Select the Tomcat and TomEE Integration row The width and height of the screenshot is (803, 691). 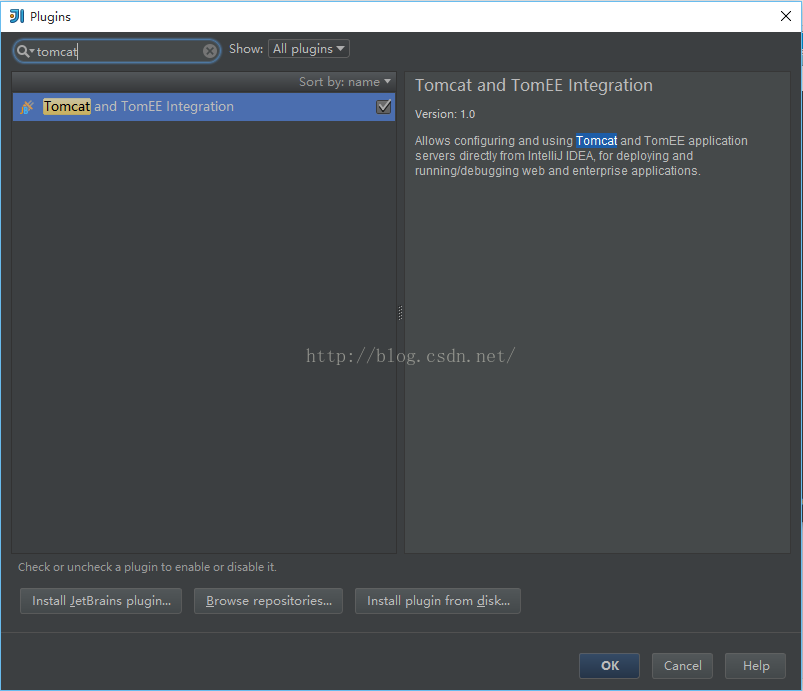click(x=204, y=107)
